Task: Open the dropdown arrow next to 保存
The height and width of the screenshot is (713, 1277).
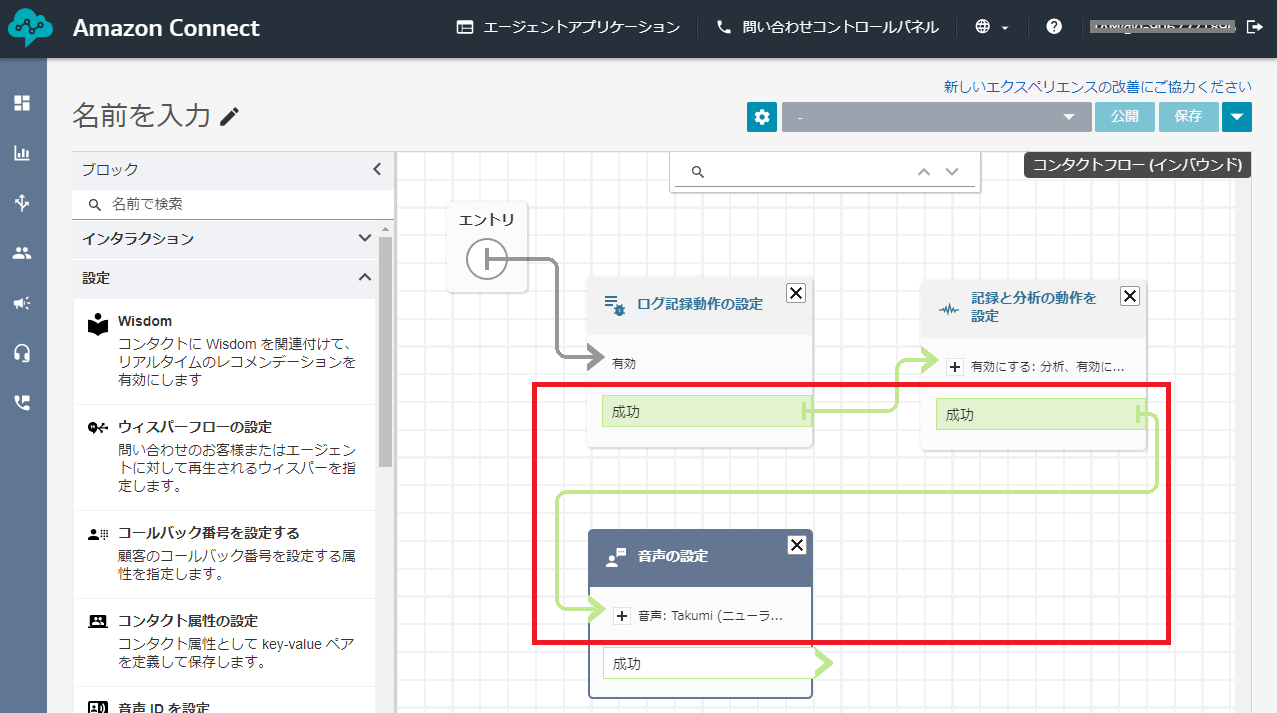Action: click(x=1236, y=117)
